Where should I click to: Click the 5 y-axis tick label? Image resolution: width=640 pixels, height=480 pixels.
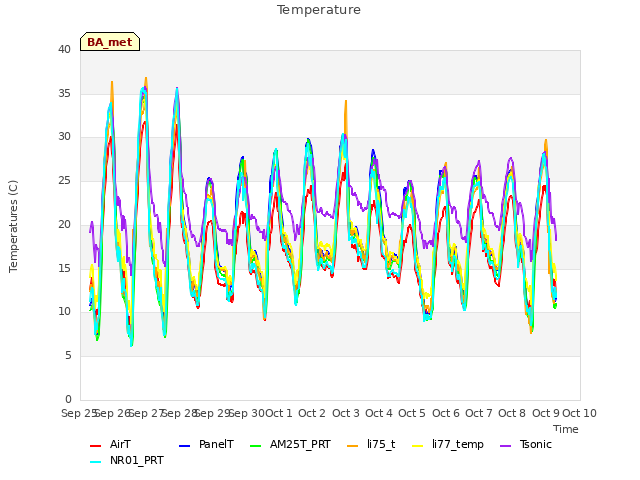point(68,356)
